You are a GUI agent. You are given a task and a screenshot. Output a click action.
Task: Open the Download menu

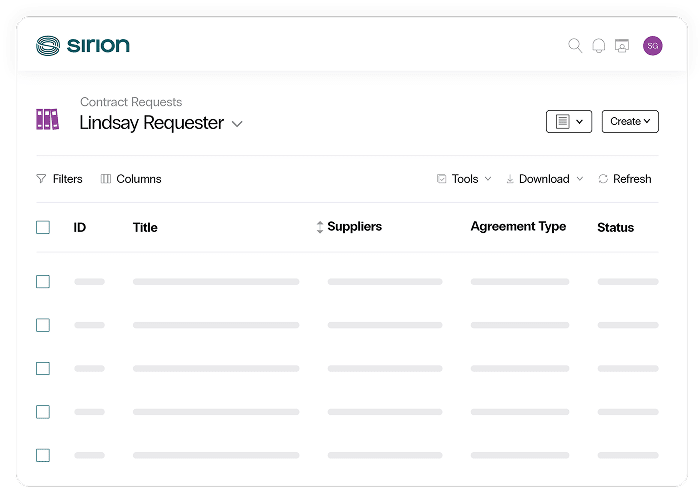pyautogui.click(x=545, y=179)
